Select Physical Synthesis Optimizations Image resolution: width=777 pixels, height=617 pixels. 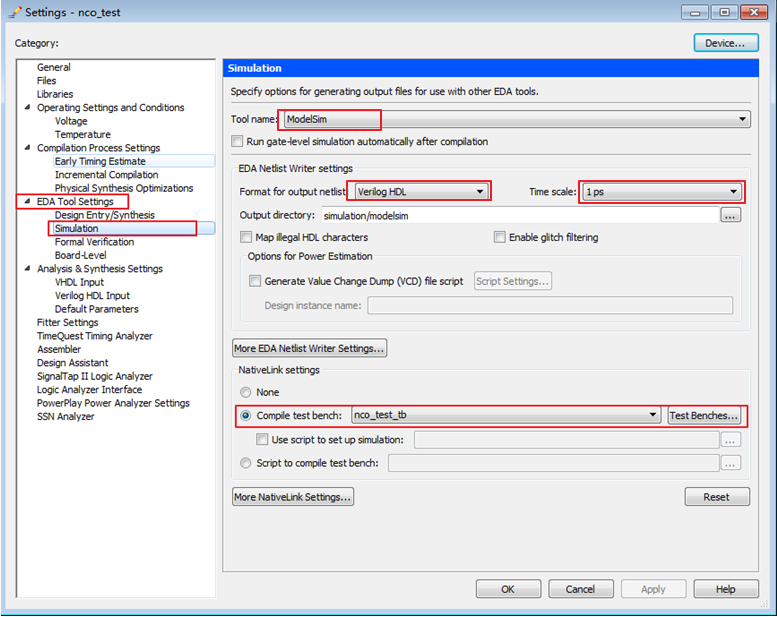pos(124,188)
